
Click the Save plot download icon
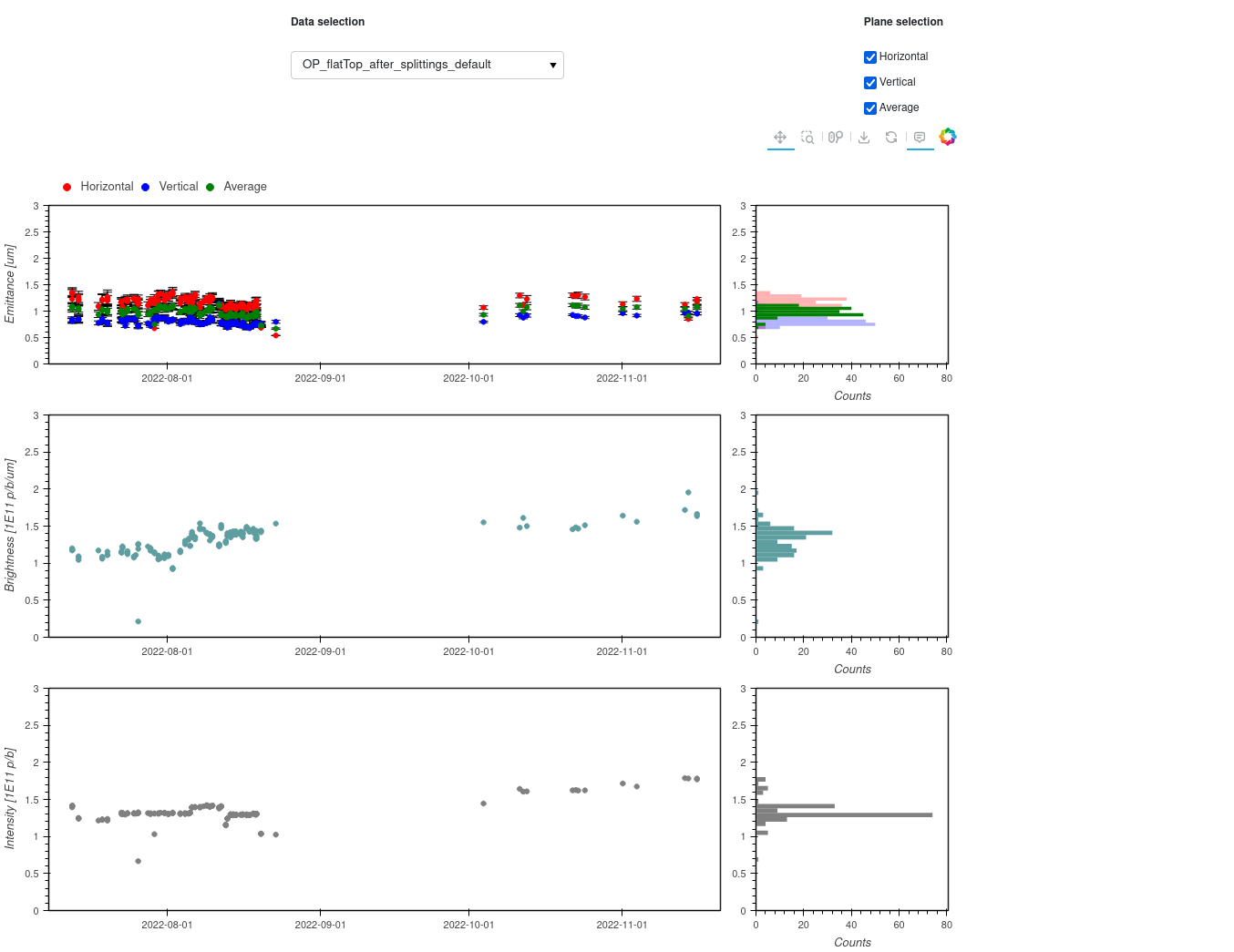(864, 138)
